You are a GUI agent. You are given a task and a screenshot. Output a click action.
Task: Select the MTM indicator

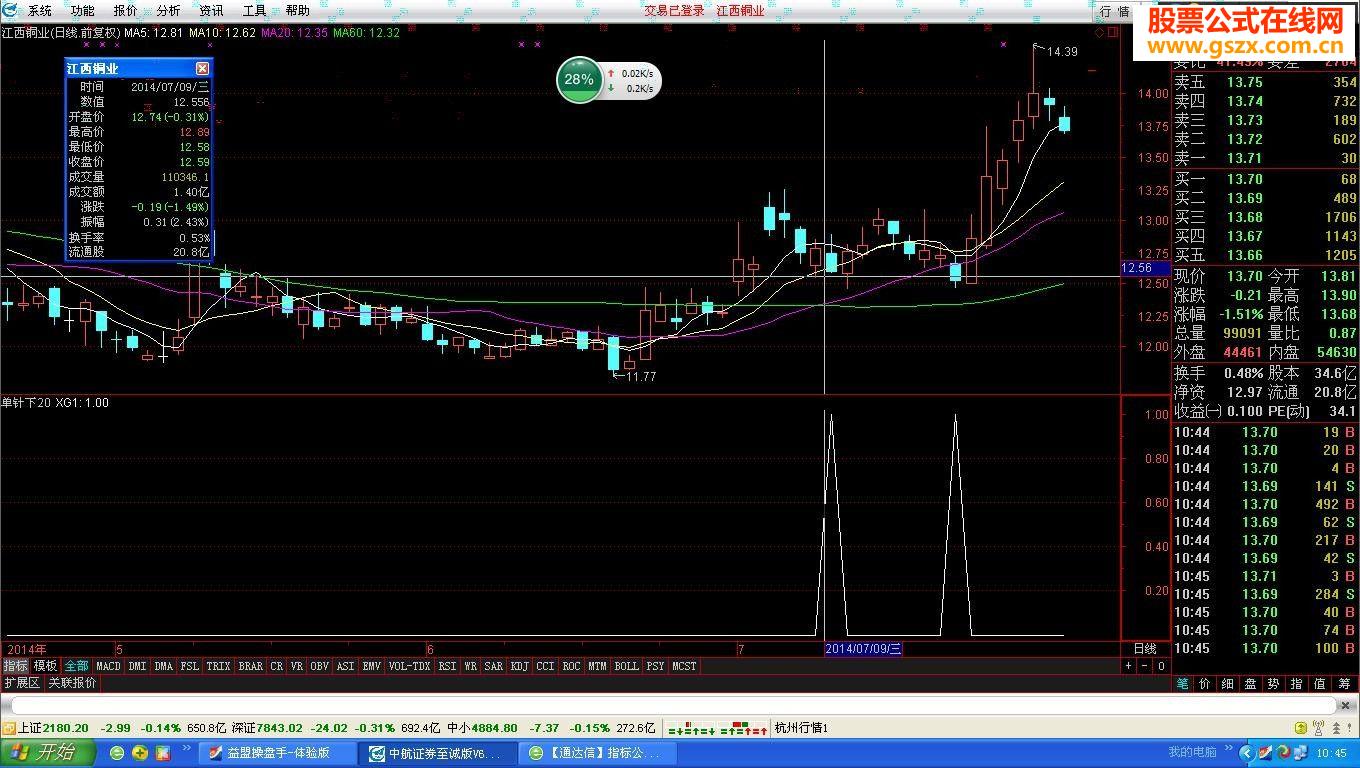[597, 665]
